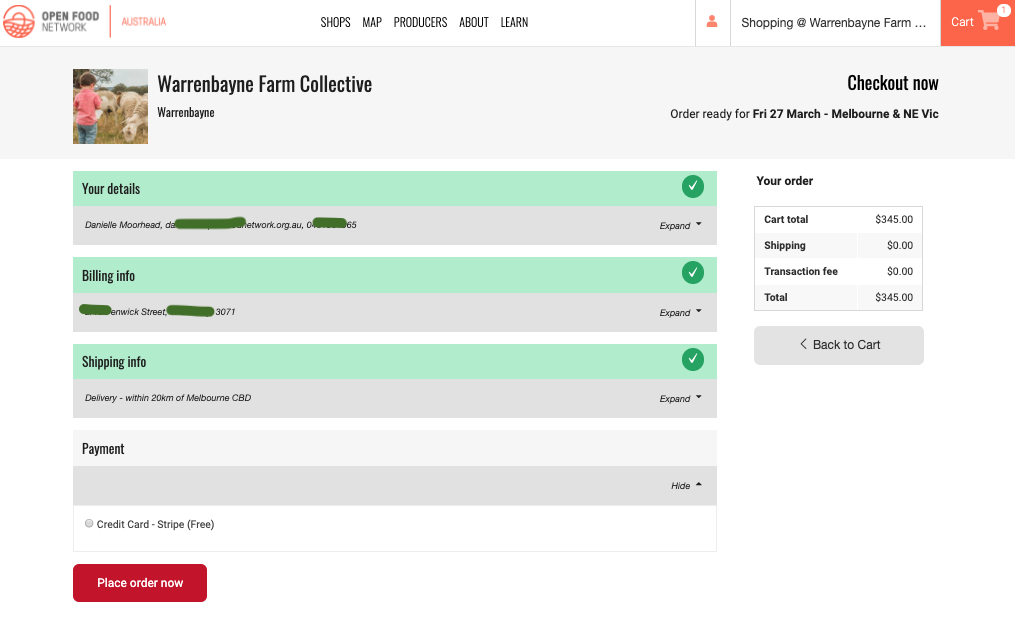Click the AUSTRALIA link
Screen dimensions: 1015x635
pos(144,22)
